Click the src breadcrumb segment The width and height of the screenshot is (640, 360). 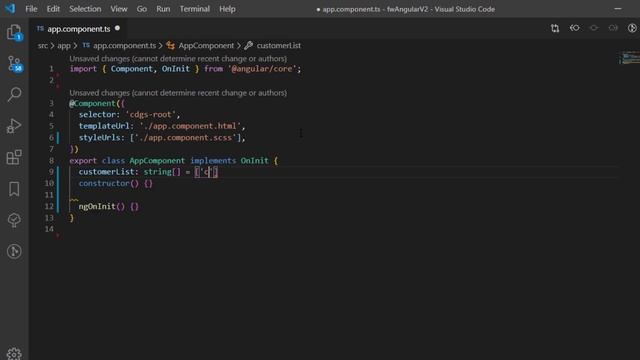(43, 46)
